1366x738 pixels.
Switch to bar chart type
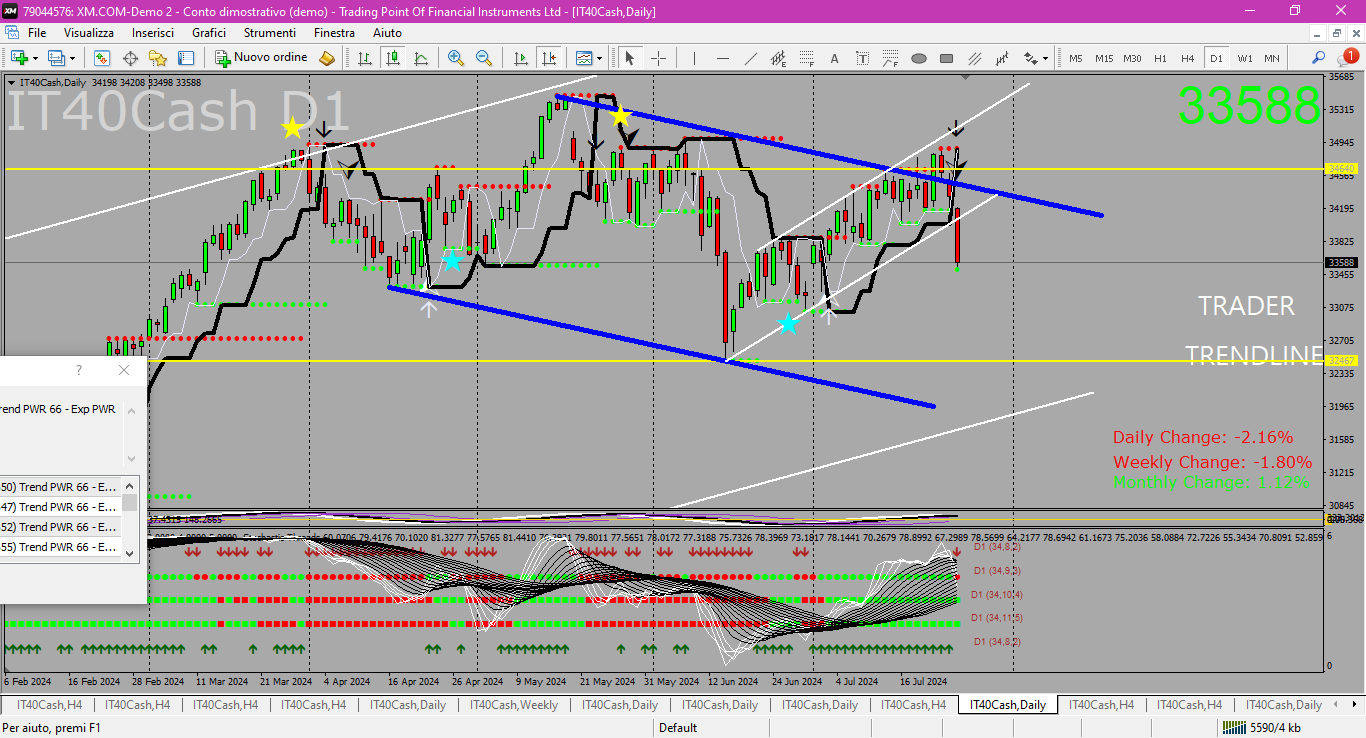[365, 58]
